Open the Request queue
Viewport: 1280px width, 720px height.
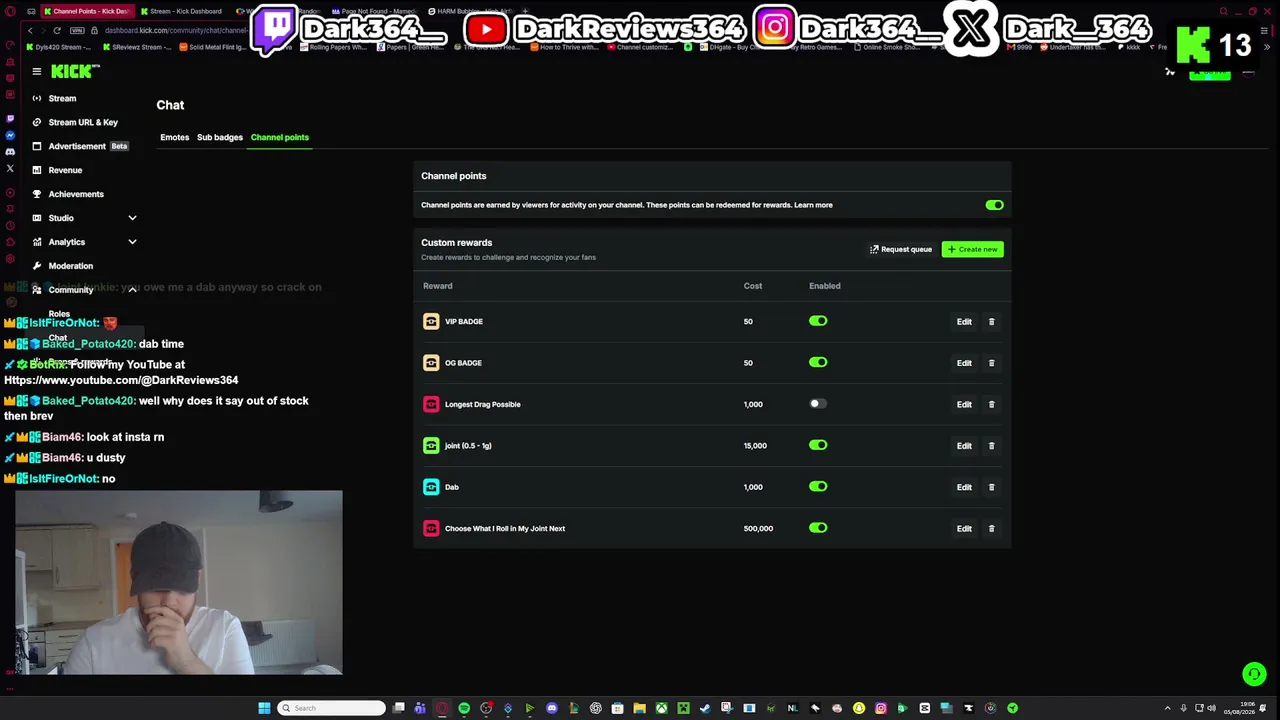[901, 249]
